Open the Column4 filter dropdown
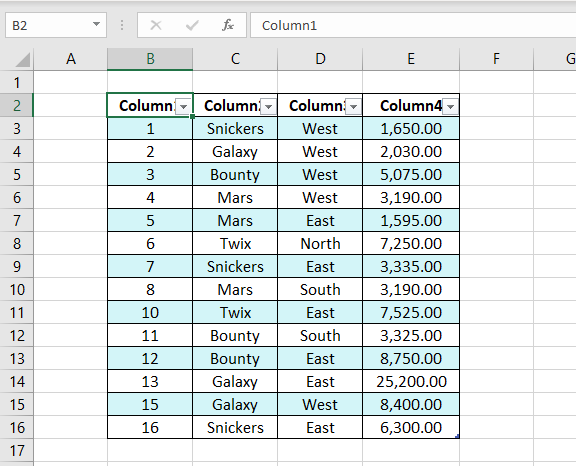The height and width of the screenshot is (466, 576). pyautogui.click(x=450, y=107)
